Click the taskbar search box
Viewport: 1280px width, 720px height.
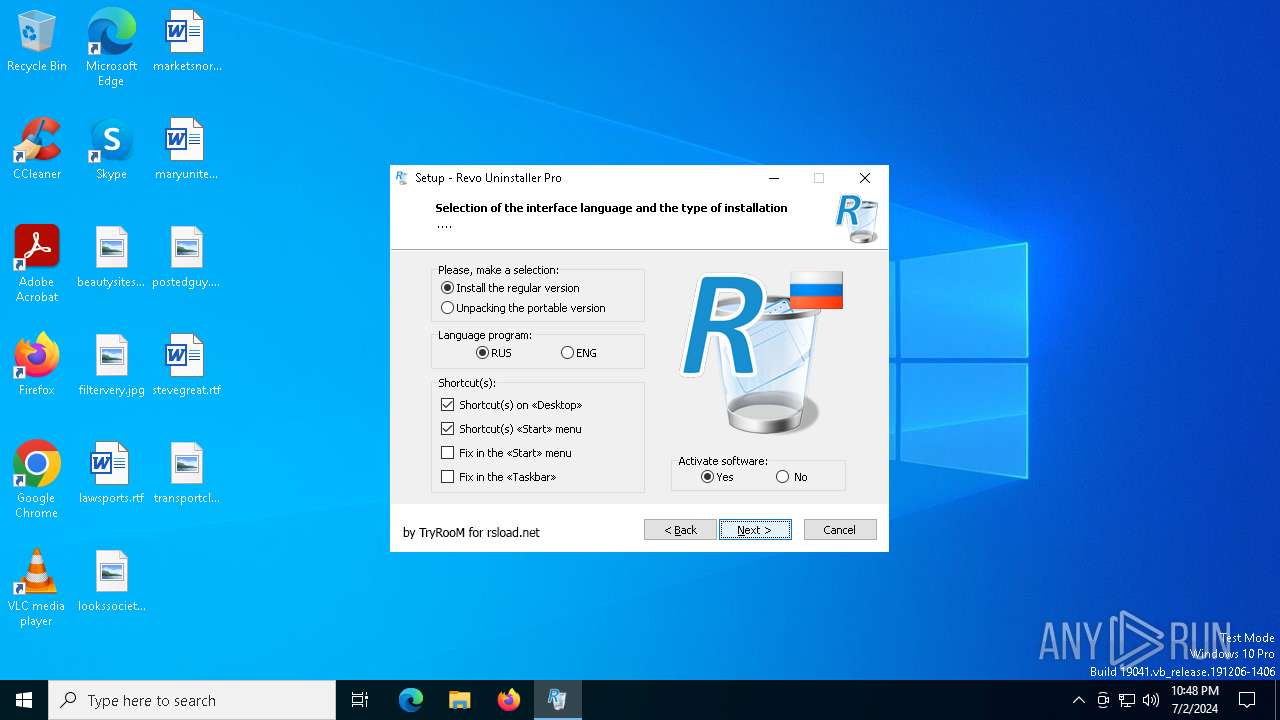click(192, 700)
